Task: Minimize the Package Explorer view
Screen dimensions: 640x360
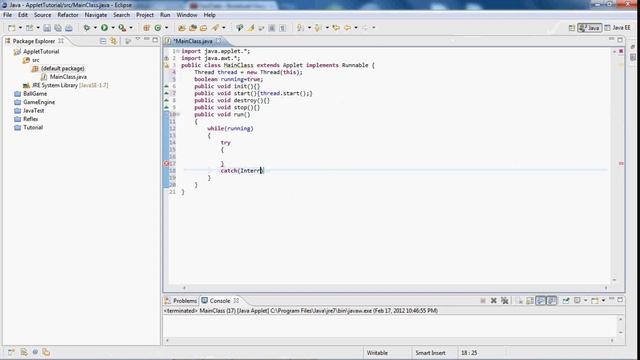Action: click(x=147, y=40)
